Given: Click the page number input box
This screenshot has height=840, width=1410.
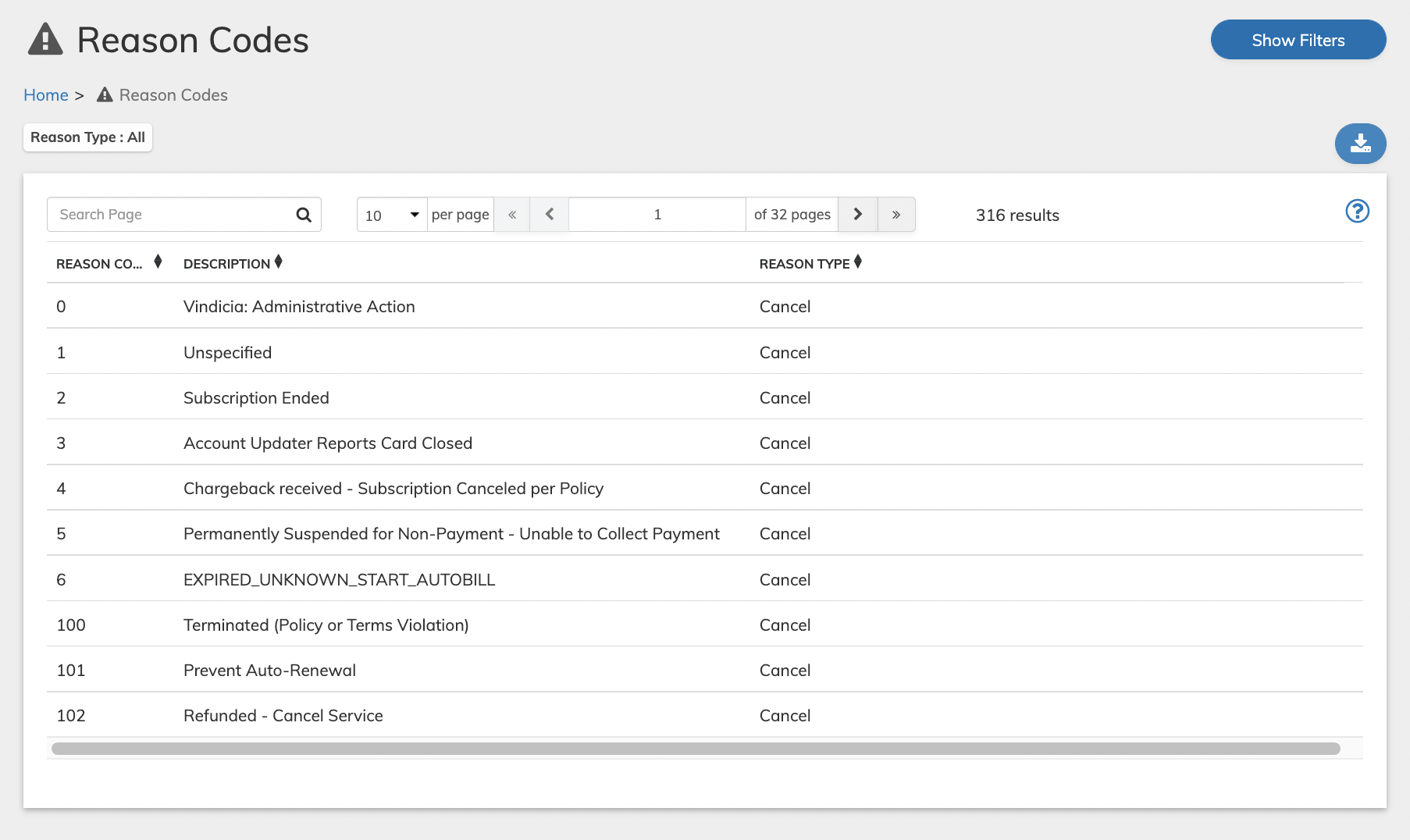Looking at the screenshot, I should point(657,215).
